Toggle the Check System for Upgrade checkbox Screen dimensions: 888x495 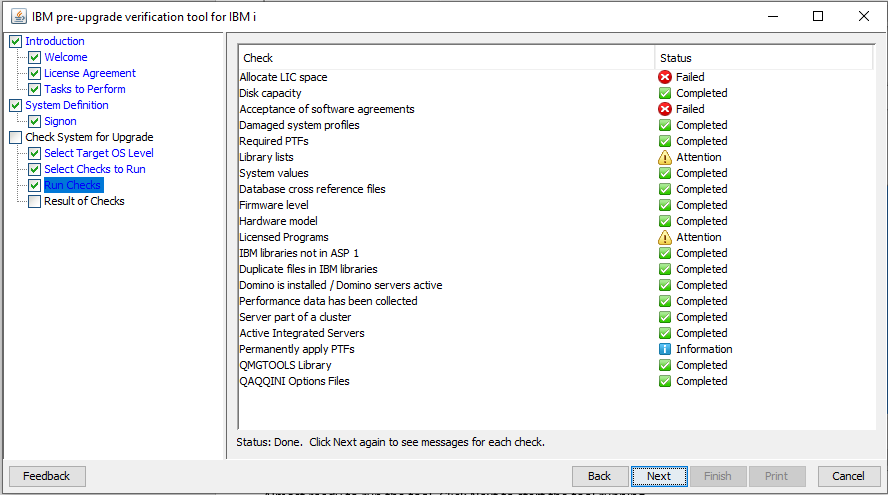15,137
